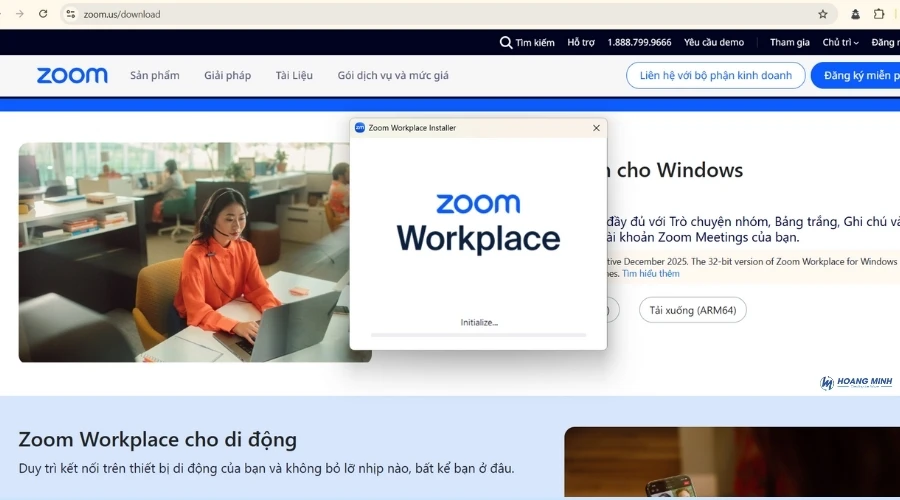This screenshot has height=500, width=900.
Task: Click the Tìm kiếm search icon
Action: [x=506, y=42]
